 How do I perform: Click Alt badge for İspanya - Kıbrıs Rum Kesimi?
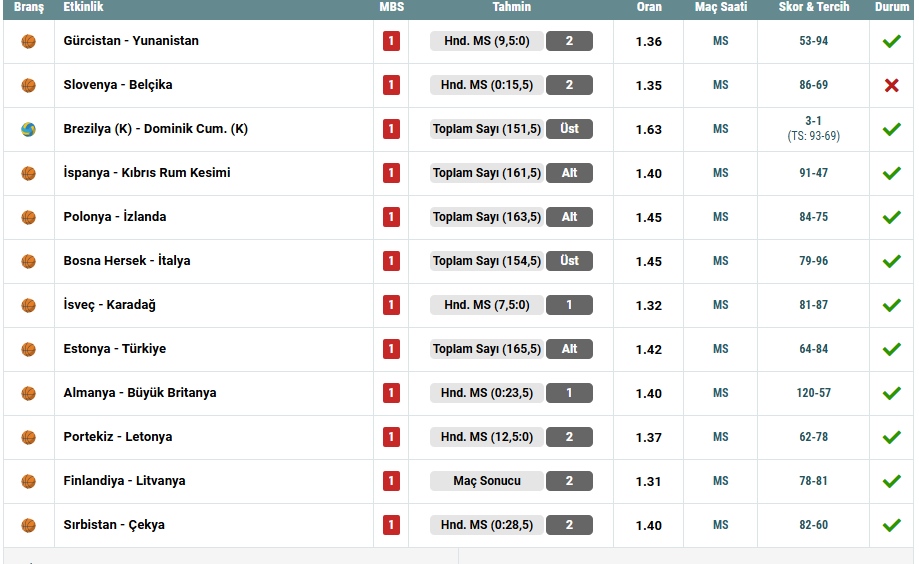pos(569,173)
